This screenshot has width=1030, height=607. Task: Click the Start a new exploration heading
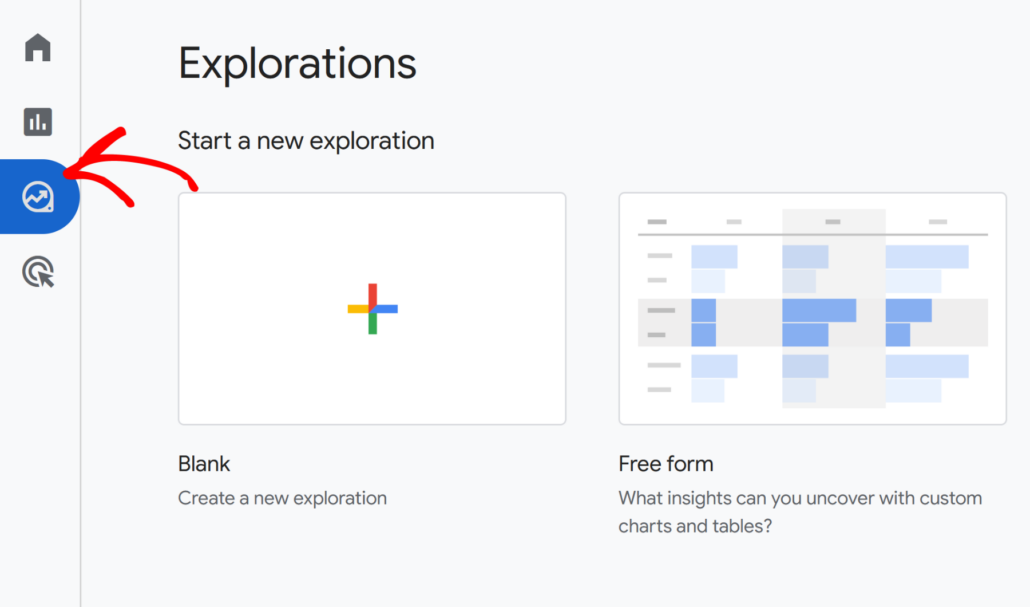pyautogui.click(x=306, y=140)
